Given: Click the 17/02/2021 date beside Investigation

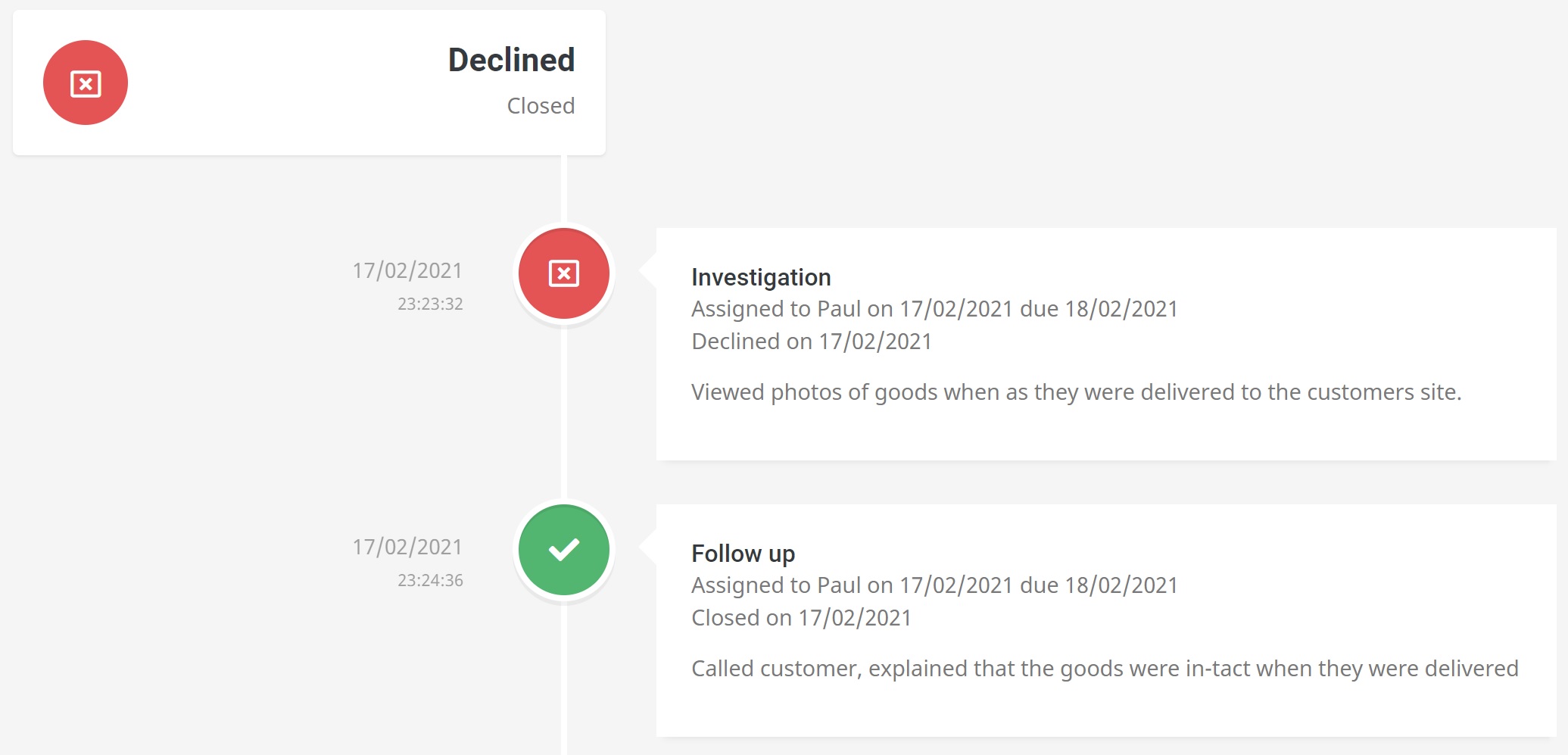Looking at the screenshot, I should click(x=407, y=270).
